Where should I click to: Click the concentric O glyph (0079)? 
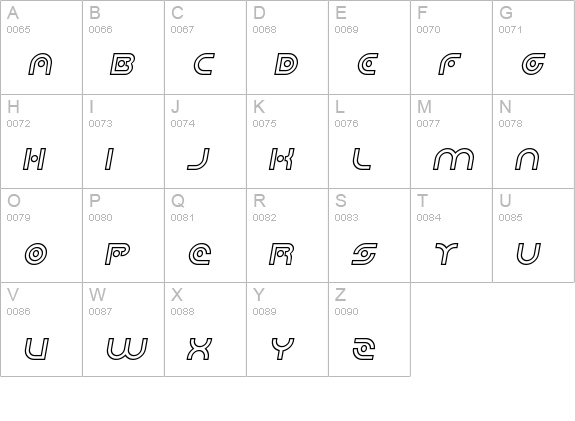tap(36, 254)
